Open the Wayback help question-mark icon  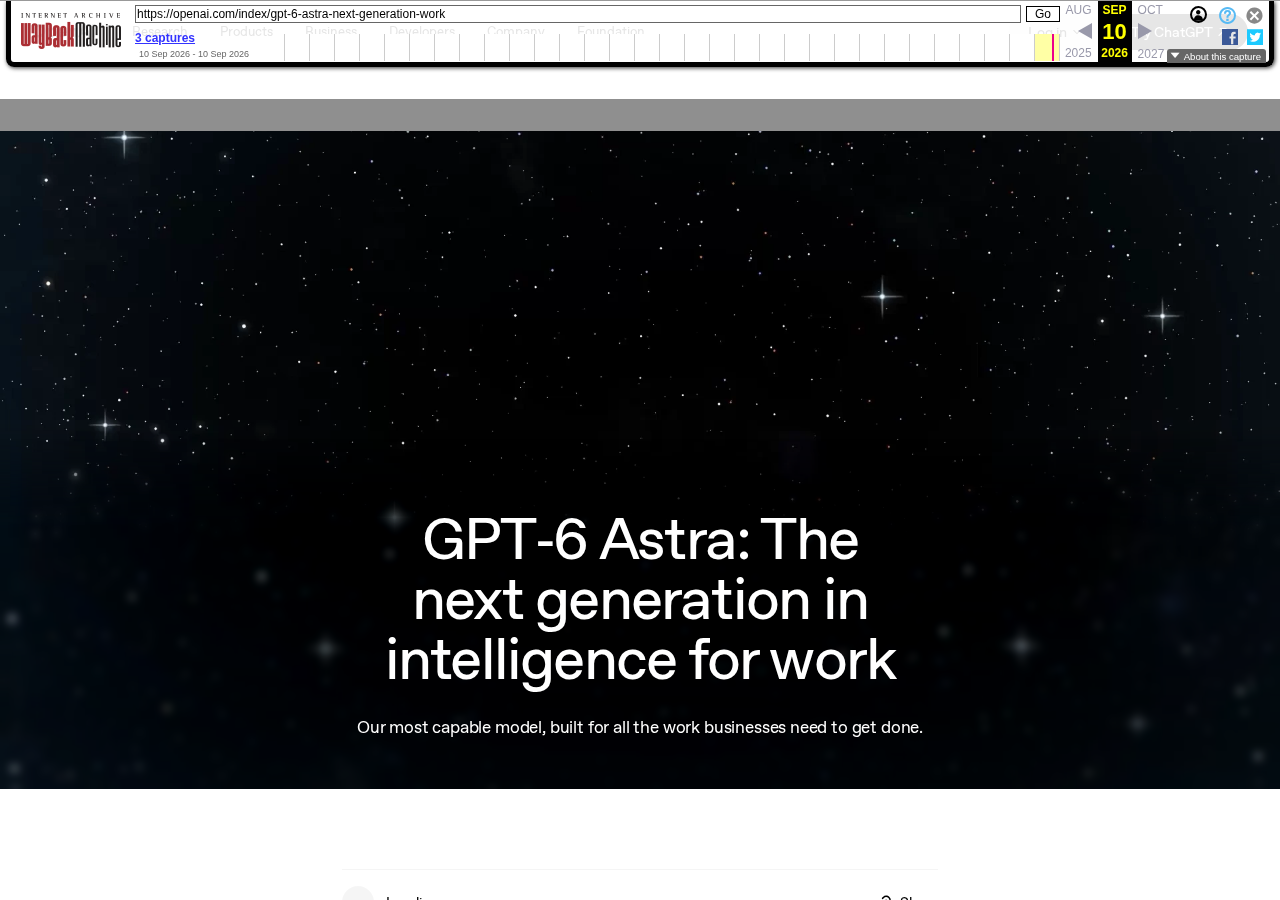pos(1227,15)
